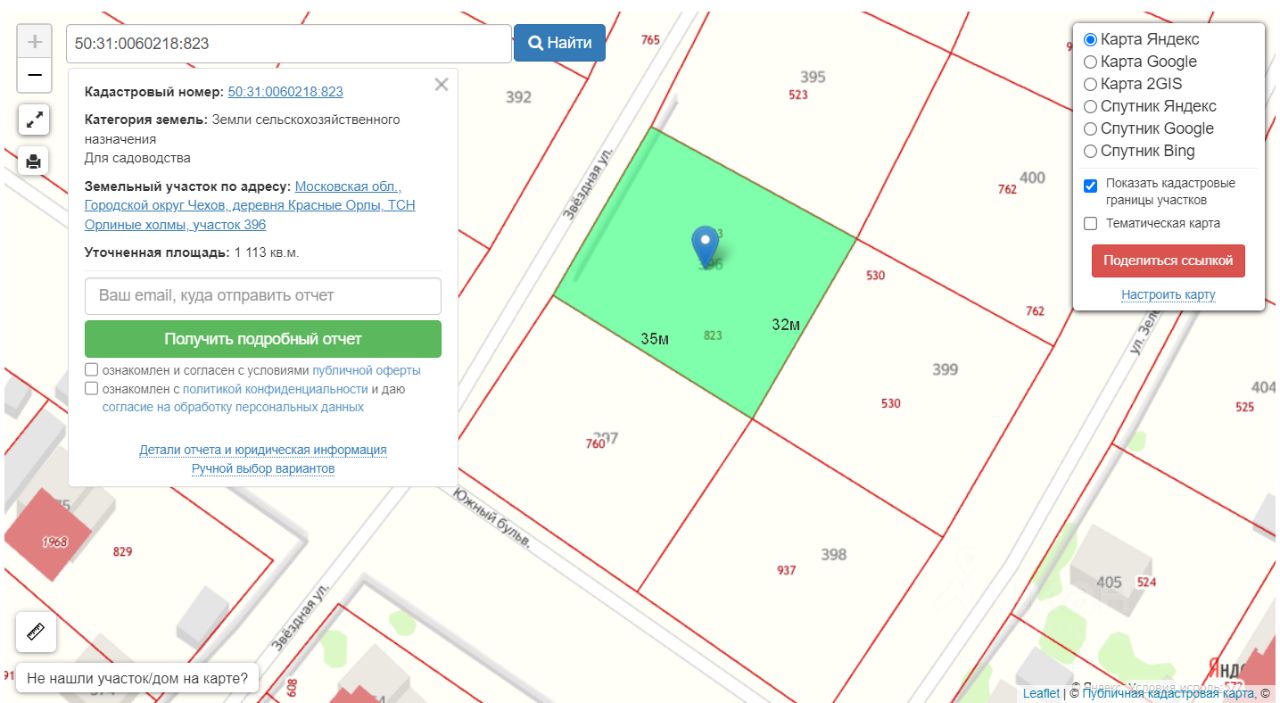This screenshot has height=703, width=1280.
Task: Select Спутник Яндекс radio option
Action: (1090, 106)
